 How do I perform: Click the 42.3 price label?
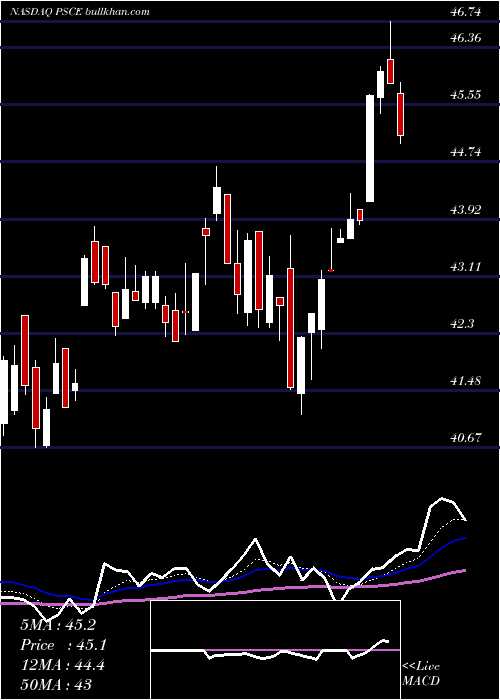(462, 324)
